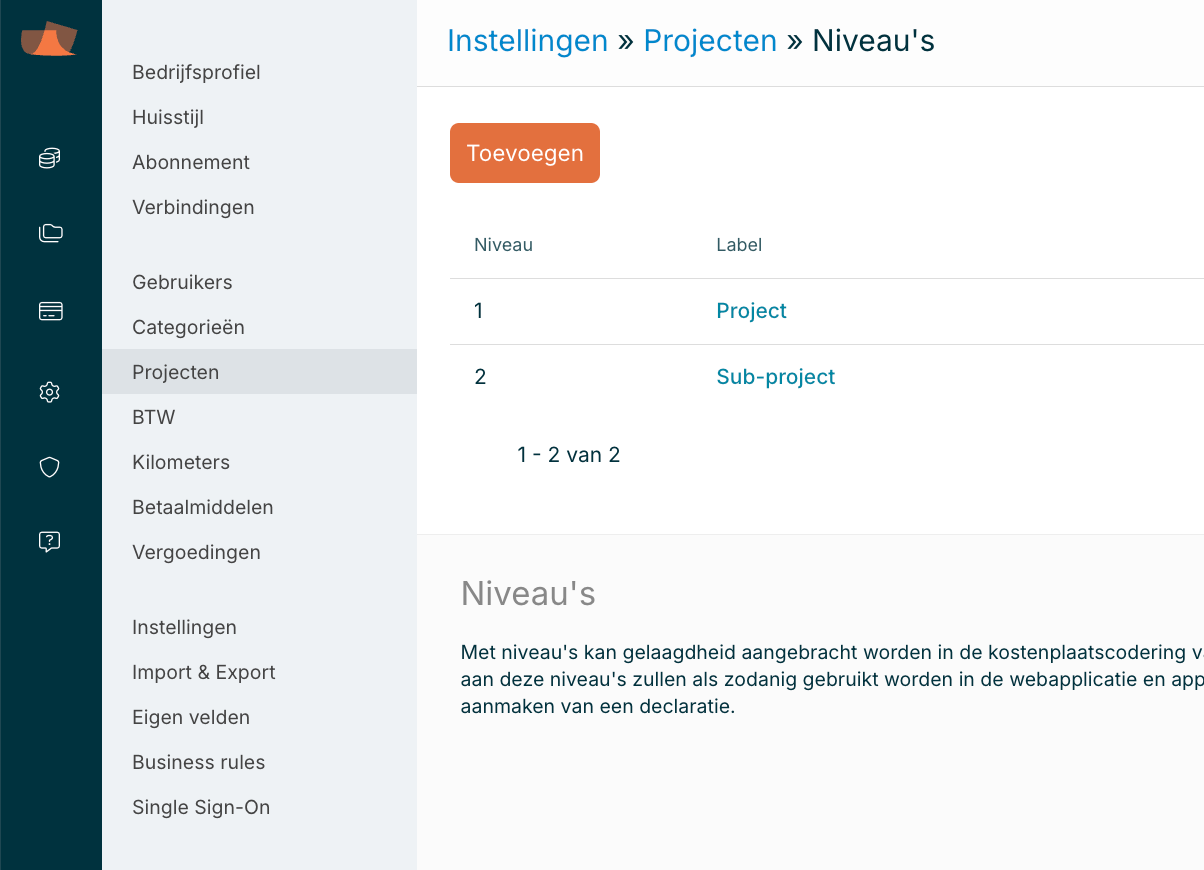Screen dimensions: 1204x870
Task: Click the Toevoegen button
Action: point(525,153)
